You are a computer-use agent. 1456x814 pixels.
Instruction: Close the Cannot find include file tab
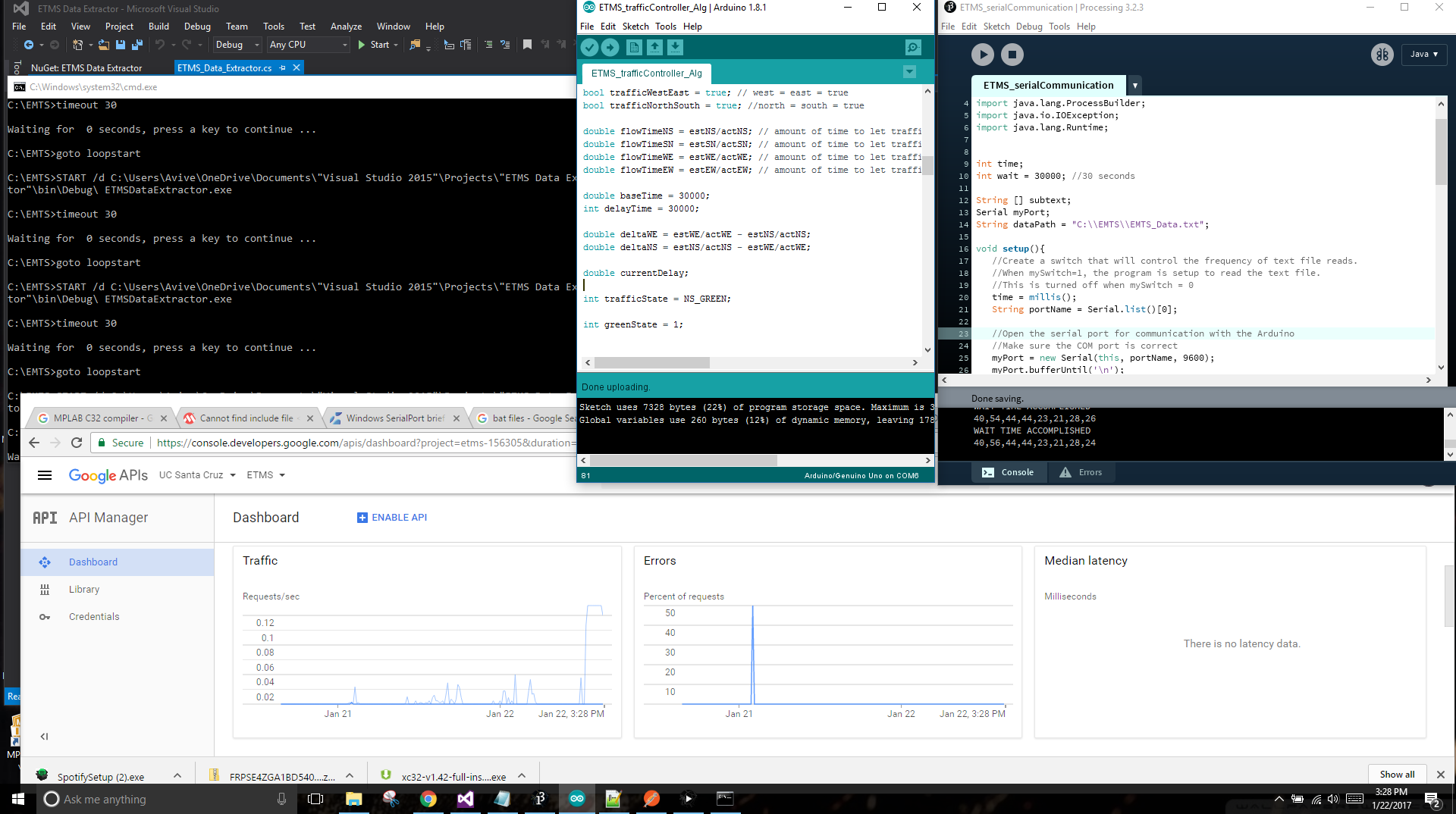tap(309, 418)
